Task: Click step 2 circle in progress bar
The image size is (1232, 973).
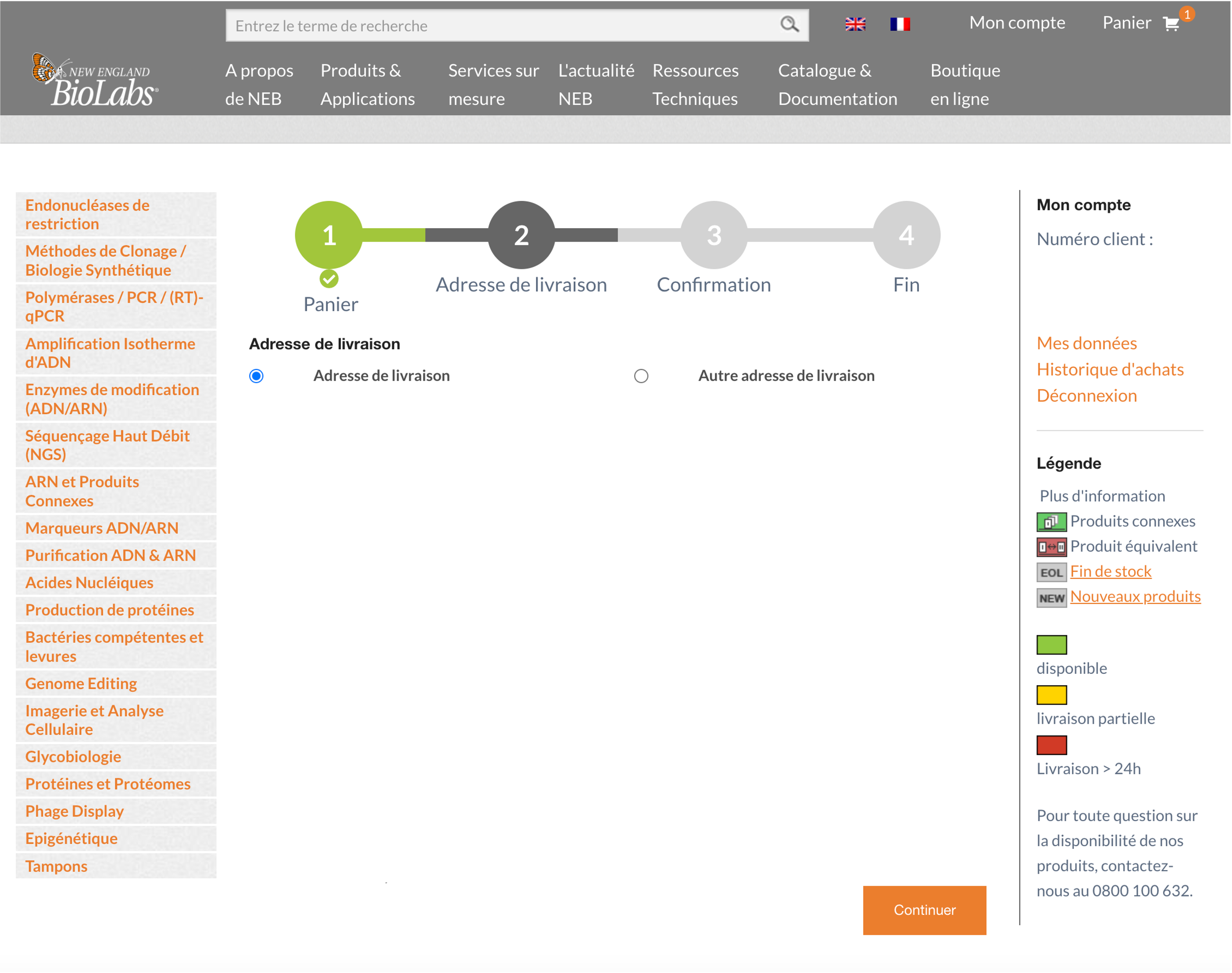Action: tap(521, 235)
